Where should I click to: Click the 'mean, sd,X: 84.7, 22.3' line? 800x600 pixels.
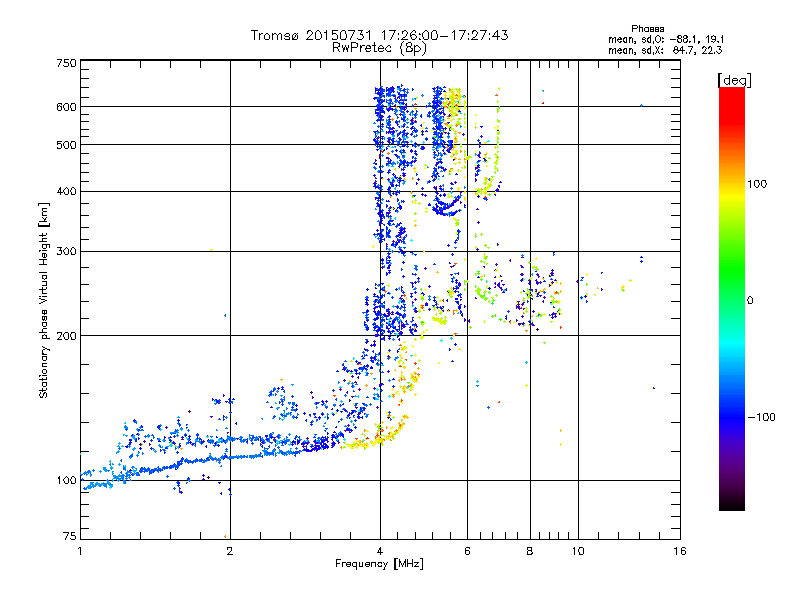pyautogui.click(x=665, y=50)
